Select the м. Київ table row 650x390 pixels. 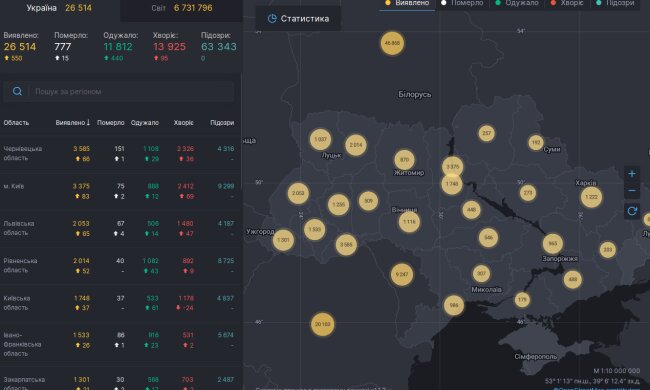point(120,191)
